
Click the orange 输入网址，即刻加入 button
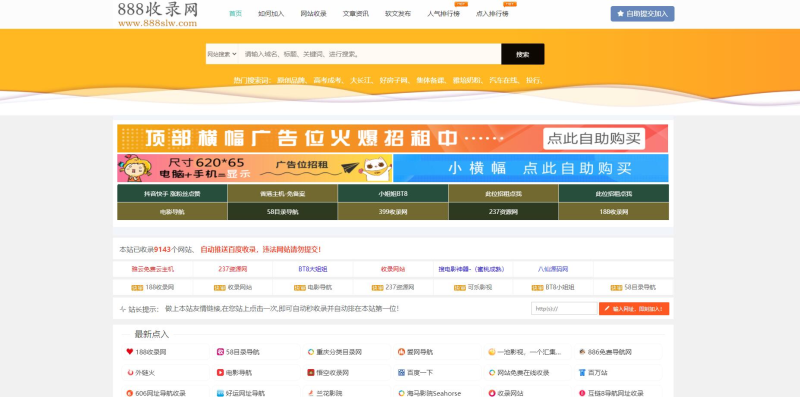[634, 309]
